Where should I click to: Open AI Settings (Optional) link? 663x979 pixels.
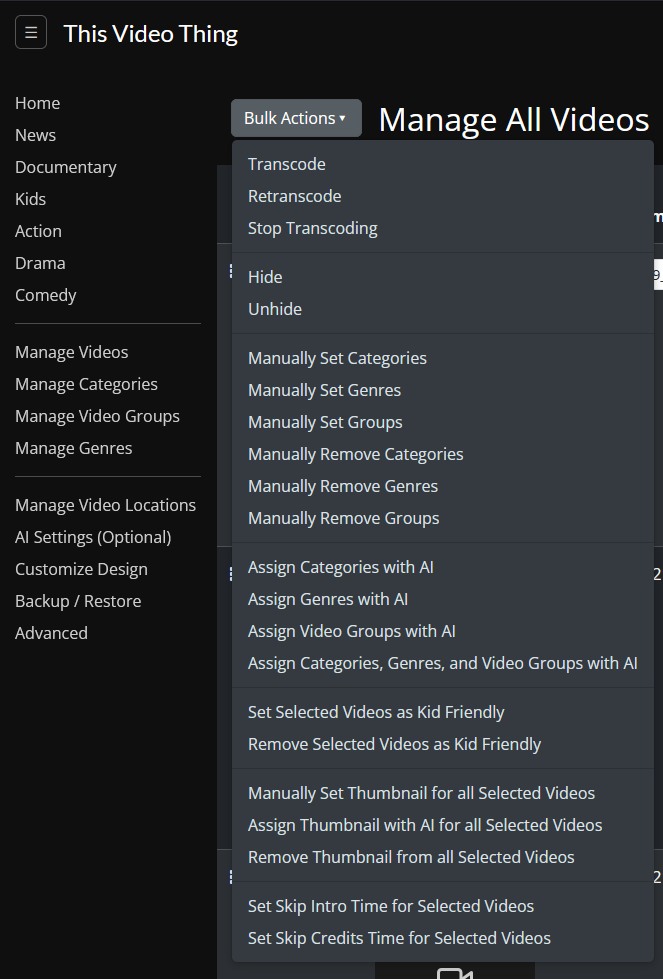(93, 538)
